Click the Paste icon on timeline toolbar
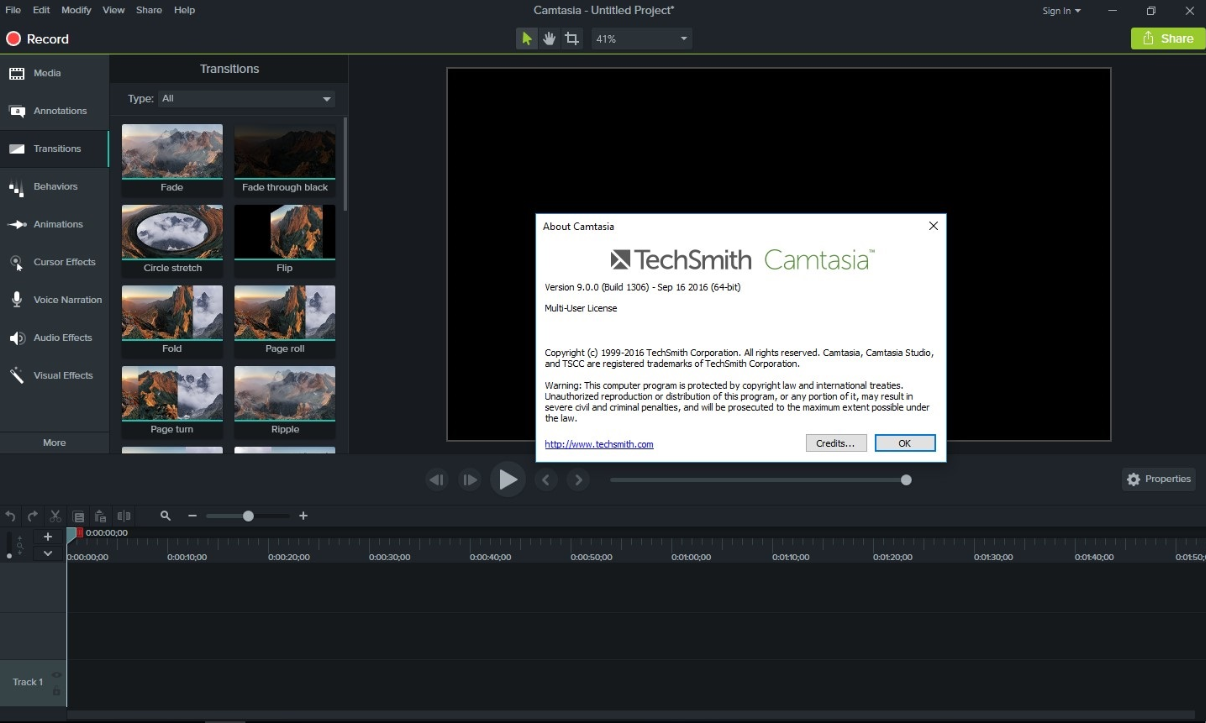This screenshot has height=723, width=1206. [100, 516]
